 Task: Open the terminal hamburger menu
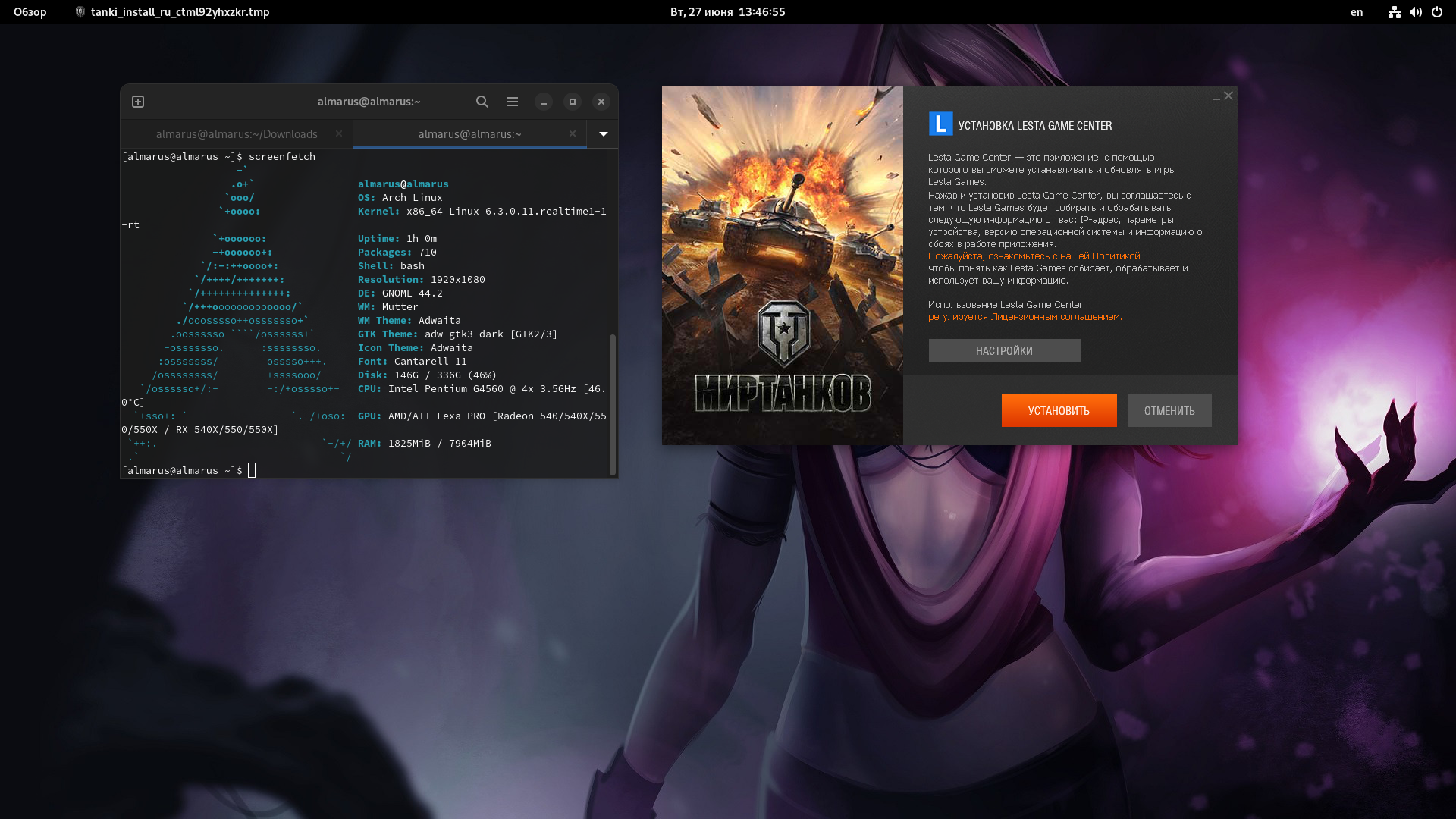point(513,102)
